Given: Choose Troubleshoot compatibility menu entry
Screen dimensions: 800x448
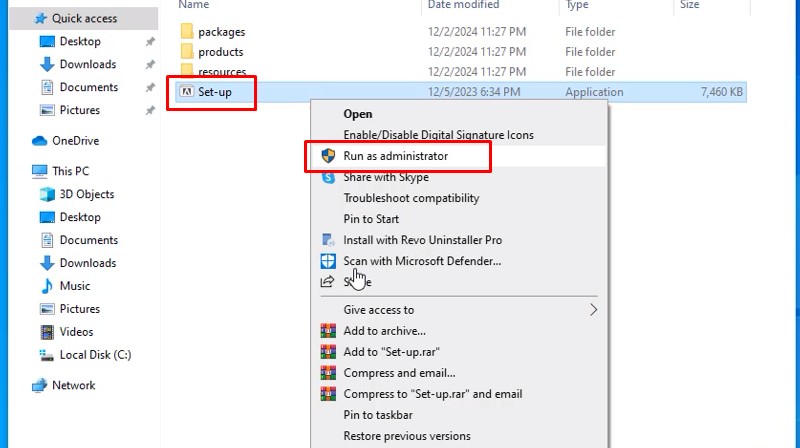Looking at the screenshot, I should [x=411, y=198].
